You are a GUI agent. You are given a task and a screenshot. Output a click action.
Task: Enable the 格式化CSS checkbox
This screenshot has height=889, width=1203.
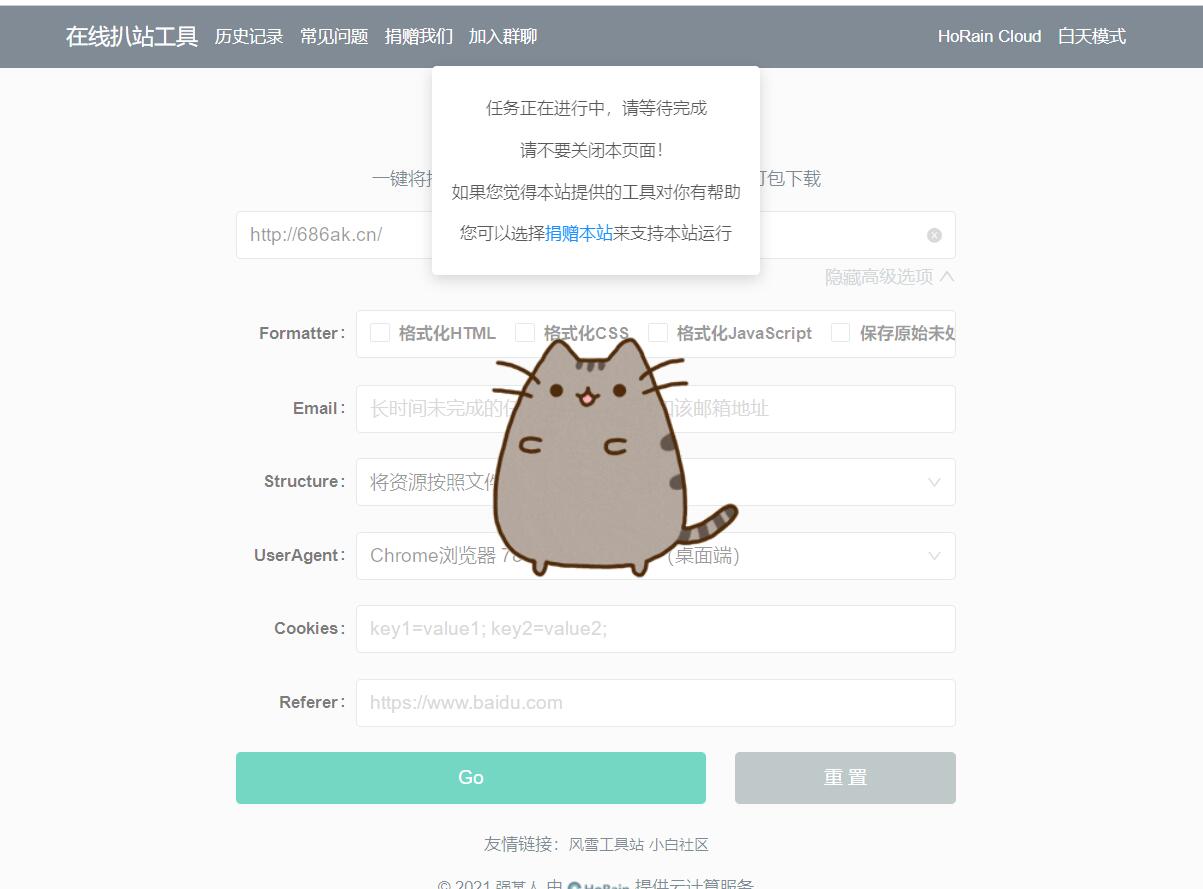click(x=525, y=333)
